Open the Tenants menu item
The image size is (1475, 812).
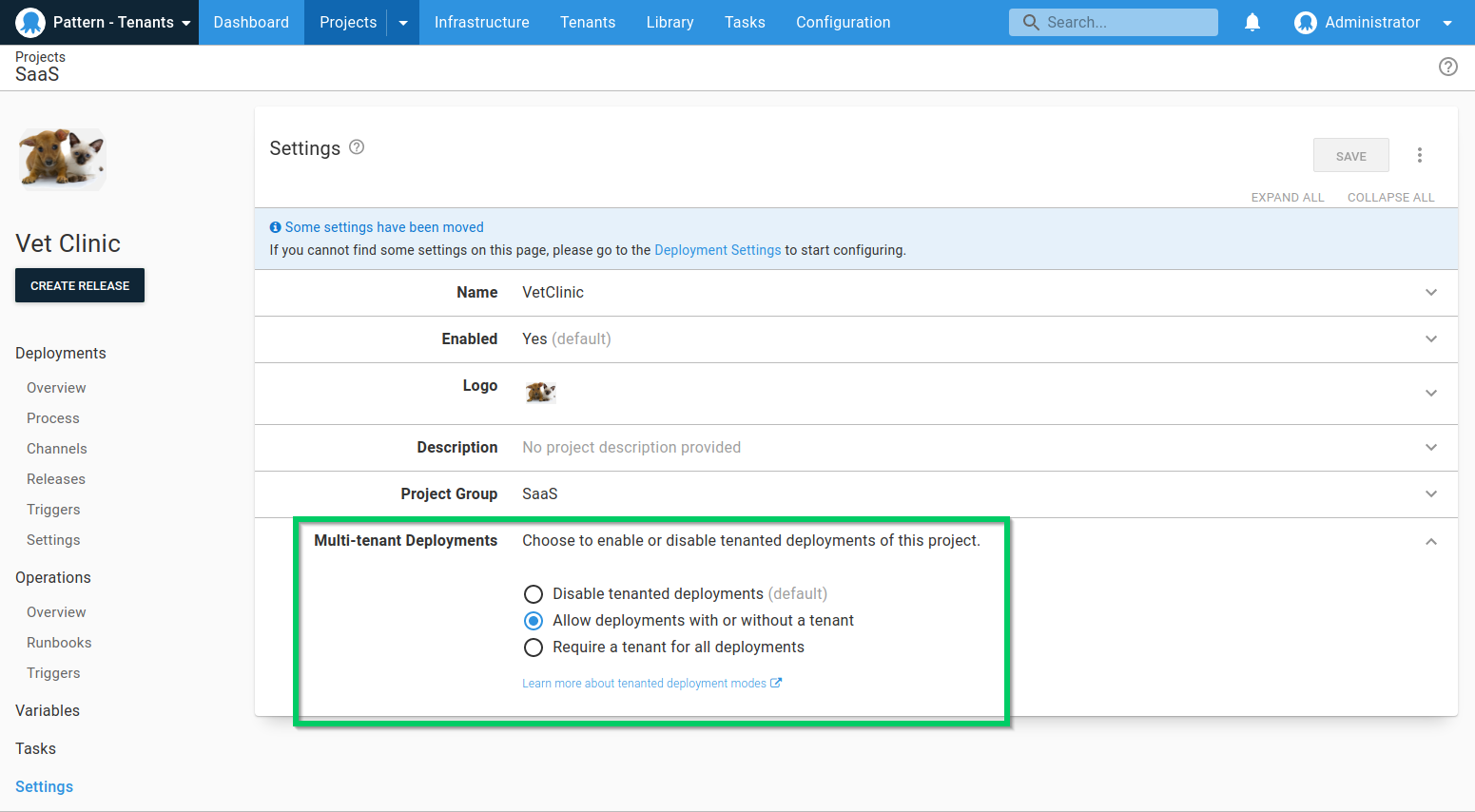pos(587,22)
